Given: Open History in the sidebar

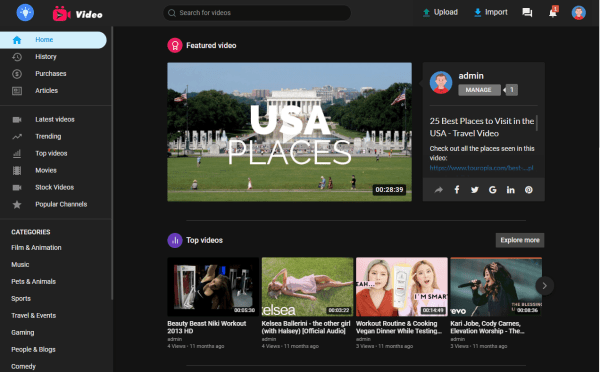Looking at the screenshot, I should click(46, 57).
